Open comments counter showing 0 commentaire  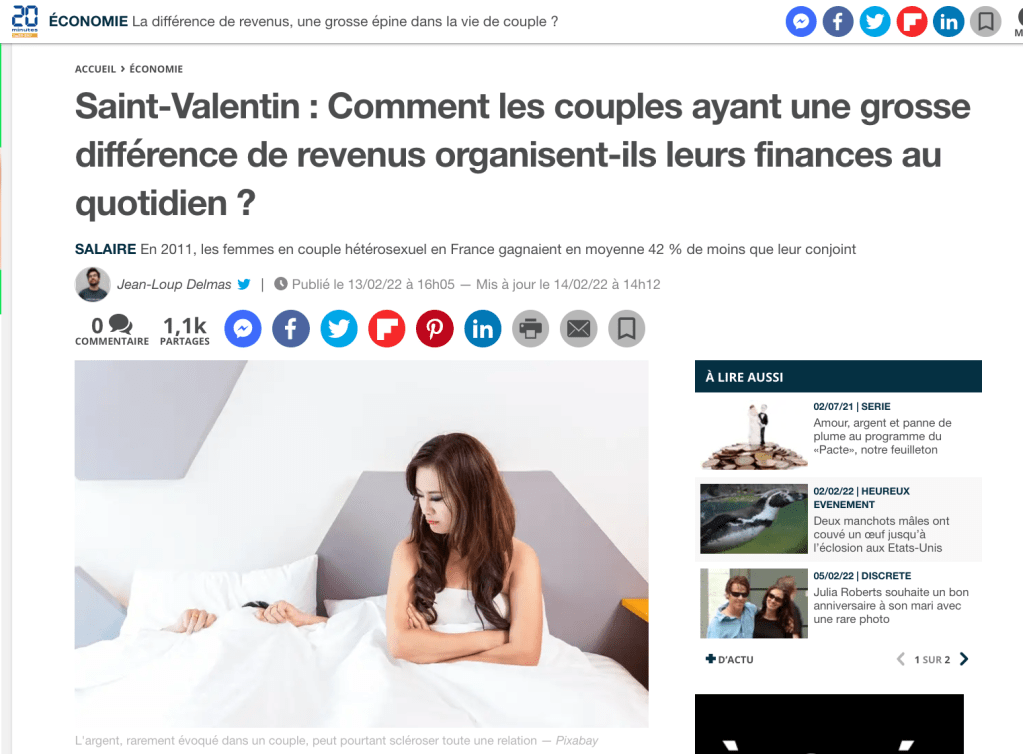(112, 330)
